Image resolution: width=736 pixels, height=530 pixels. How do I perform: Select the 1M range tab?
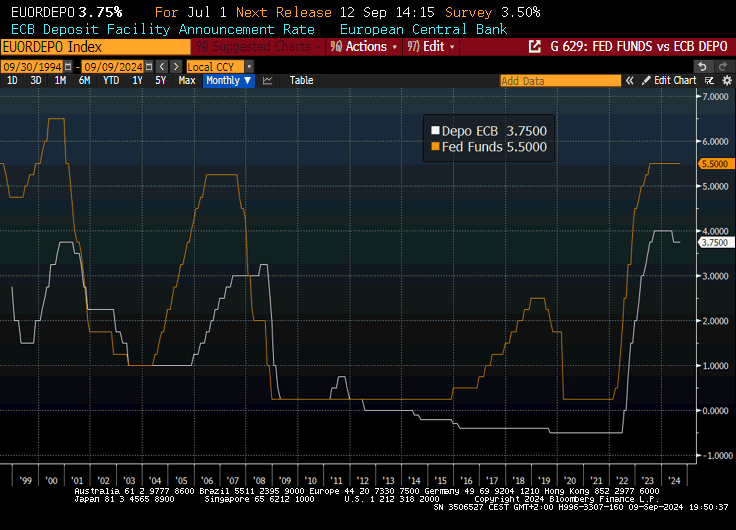pos(60,80)
